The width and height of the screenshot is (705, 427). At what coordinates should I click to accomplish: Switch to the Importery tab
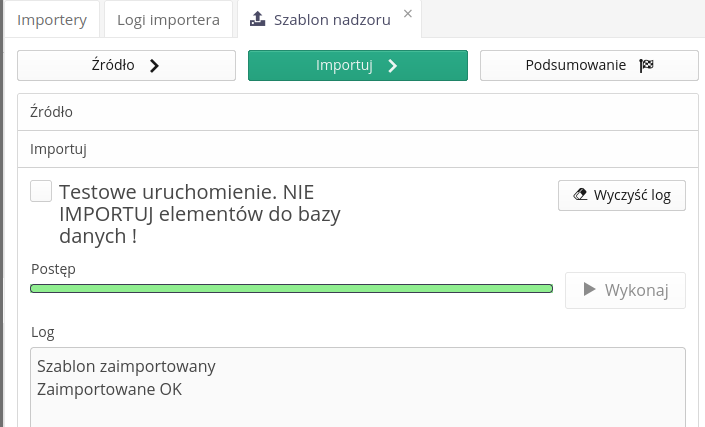pos(52,20)
